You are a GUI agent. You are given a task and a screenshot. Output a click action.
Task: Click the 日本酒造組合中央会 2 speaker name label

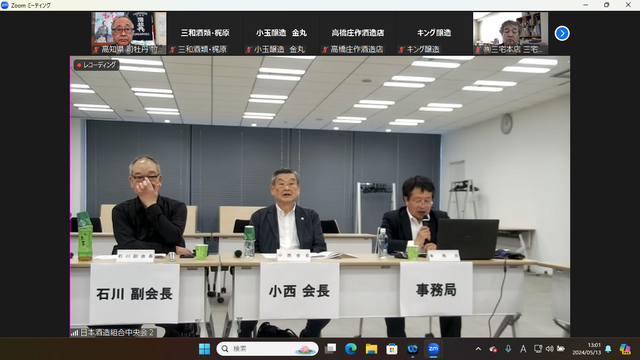coord(117,333)
